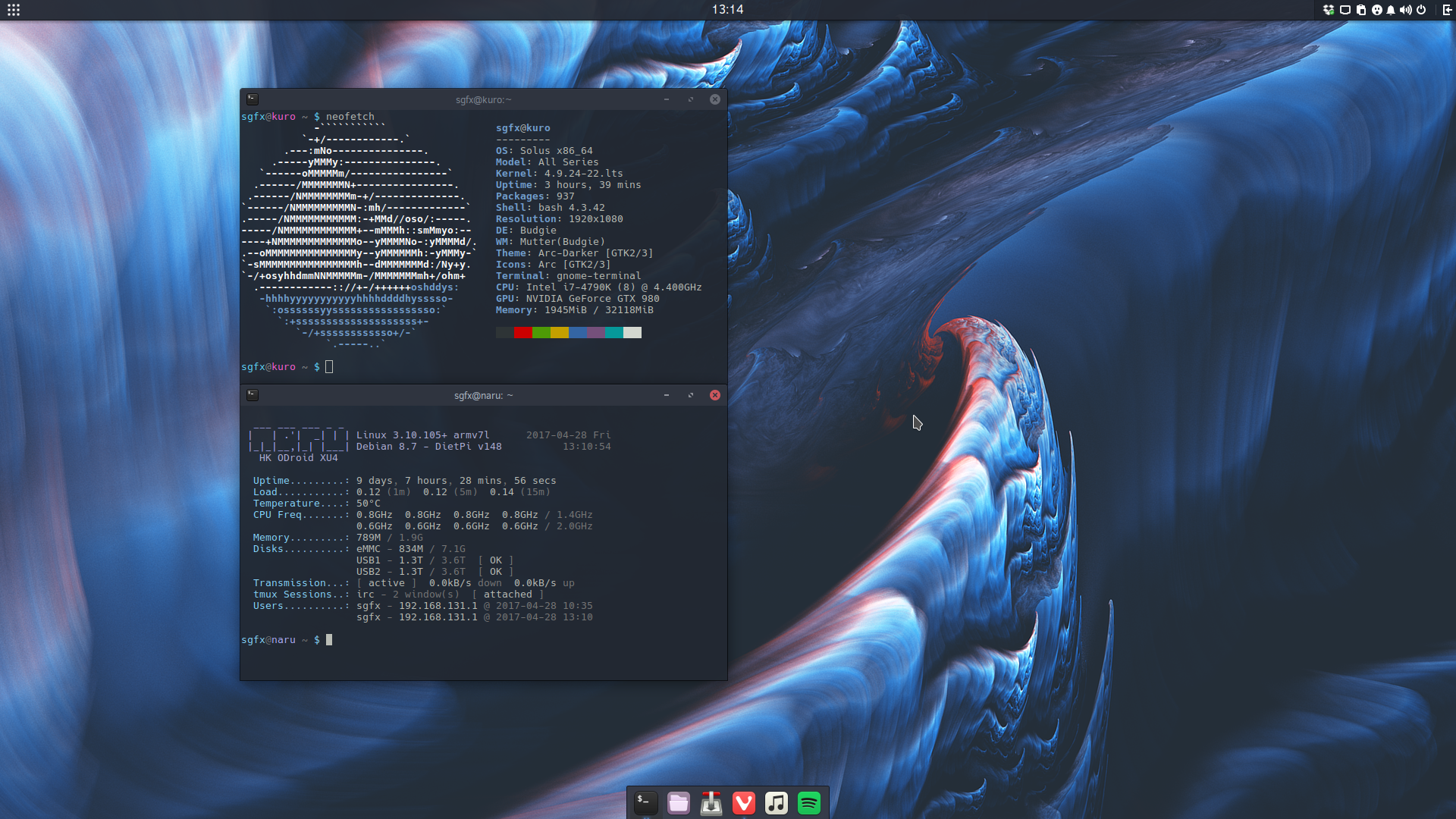Click 'Packages: 937' line

(x=535, y=196)
